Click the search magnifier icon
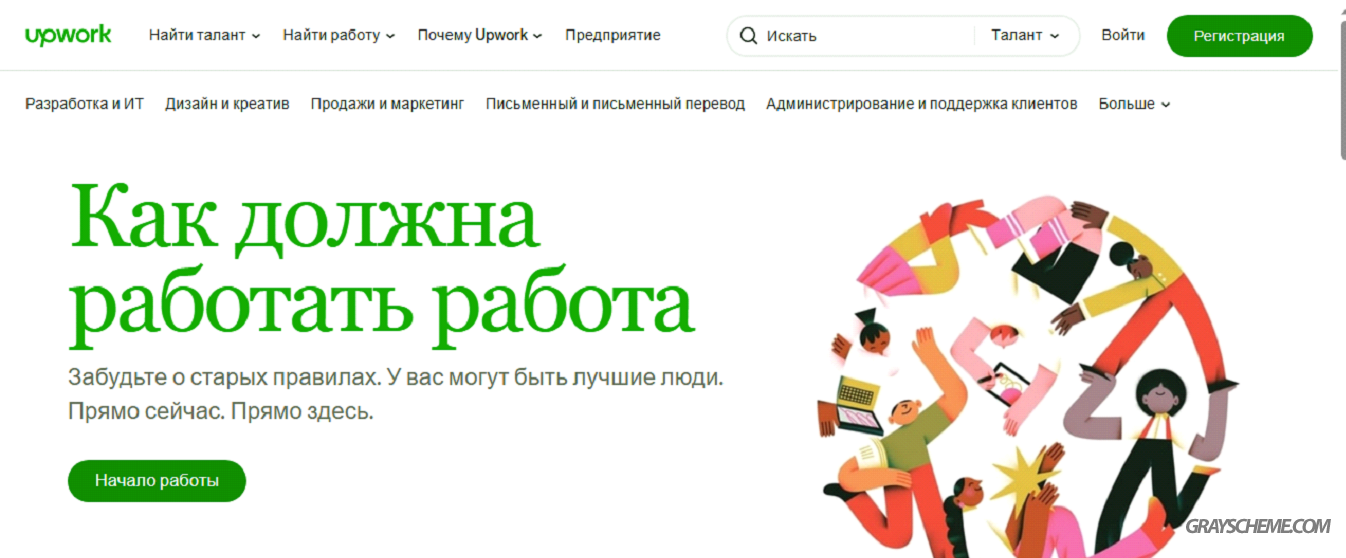The image size is (1346, 558). point(748,36)
